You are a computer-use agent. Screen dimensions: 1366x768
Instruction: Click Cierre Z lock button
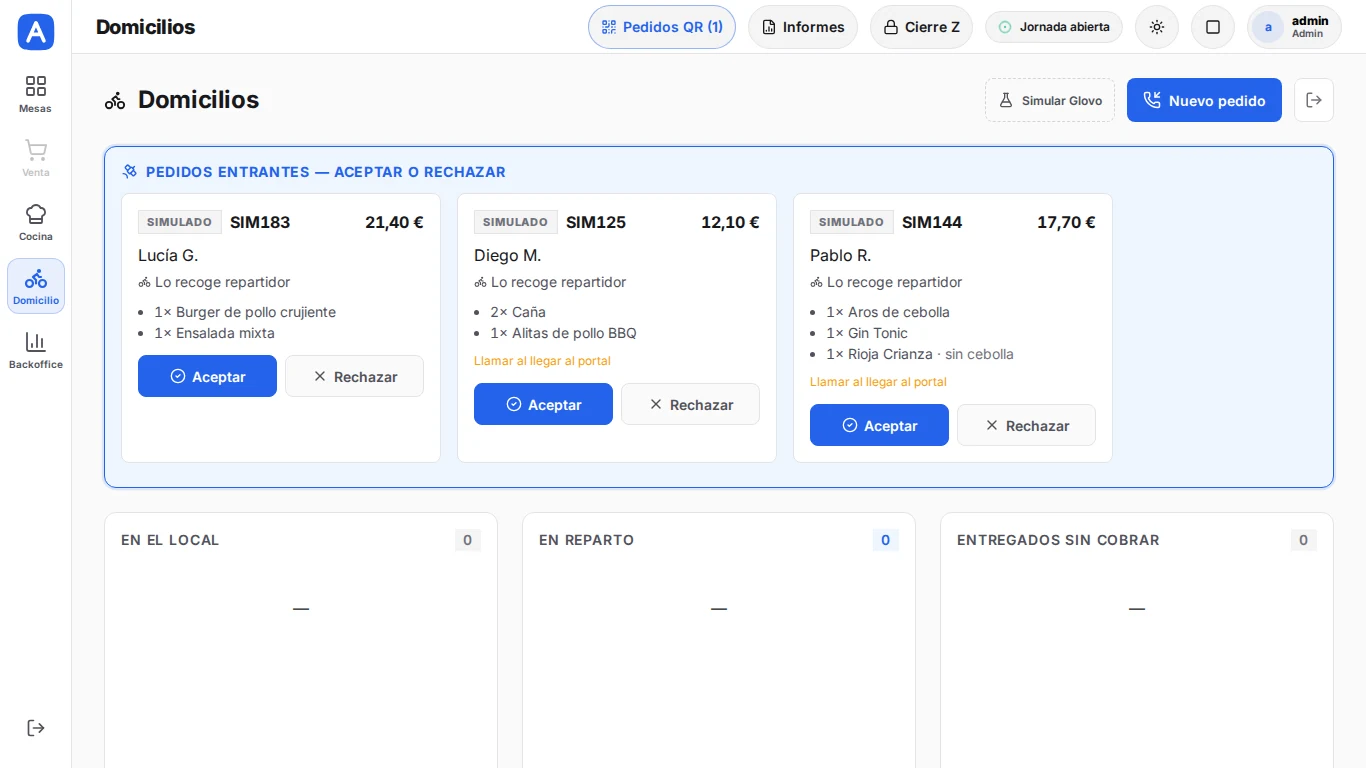(921, 27)
